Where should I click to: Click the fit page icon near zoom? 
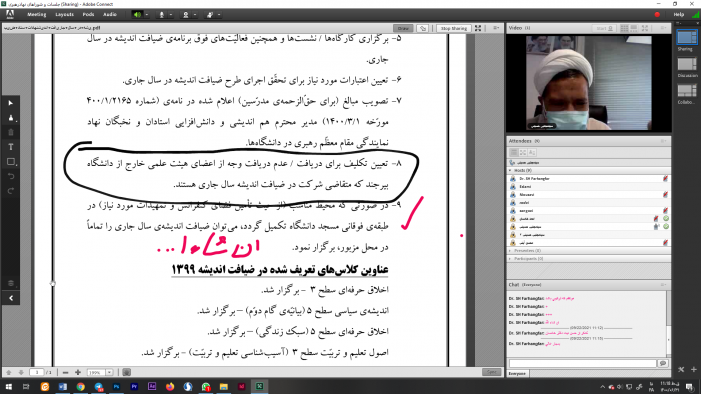coord(127,372)
